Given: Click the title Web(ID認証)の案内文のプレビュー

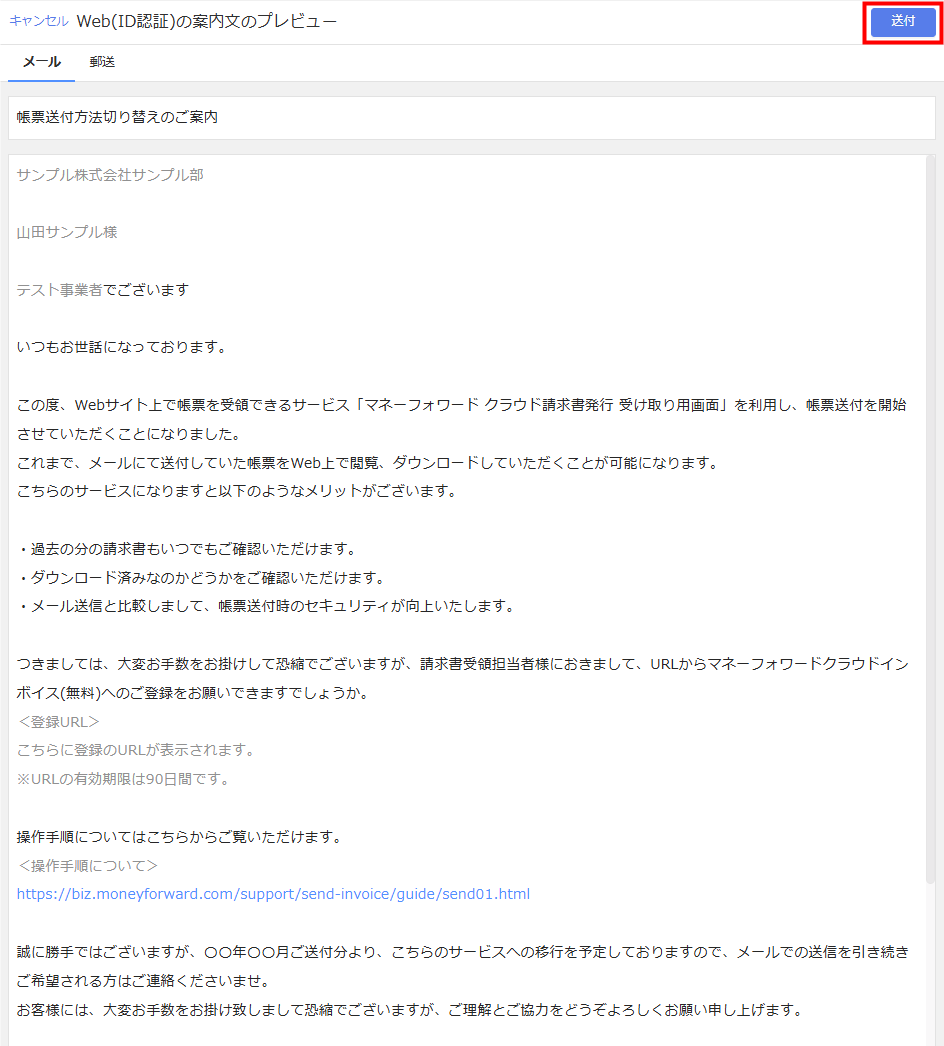Looking at the screenshot, I should click(207, 21).
